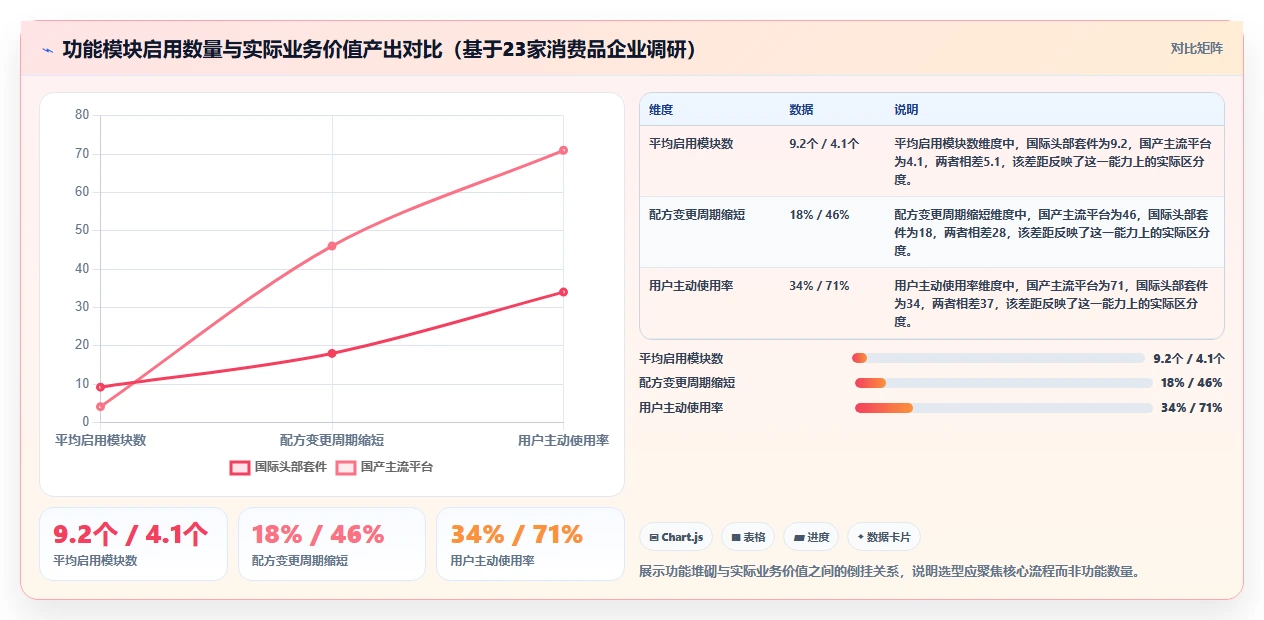1264x620 pixels.
Task: Click the 34% / 71% value beside progress bar
Action: pos(1191,408)
